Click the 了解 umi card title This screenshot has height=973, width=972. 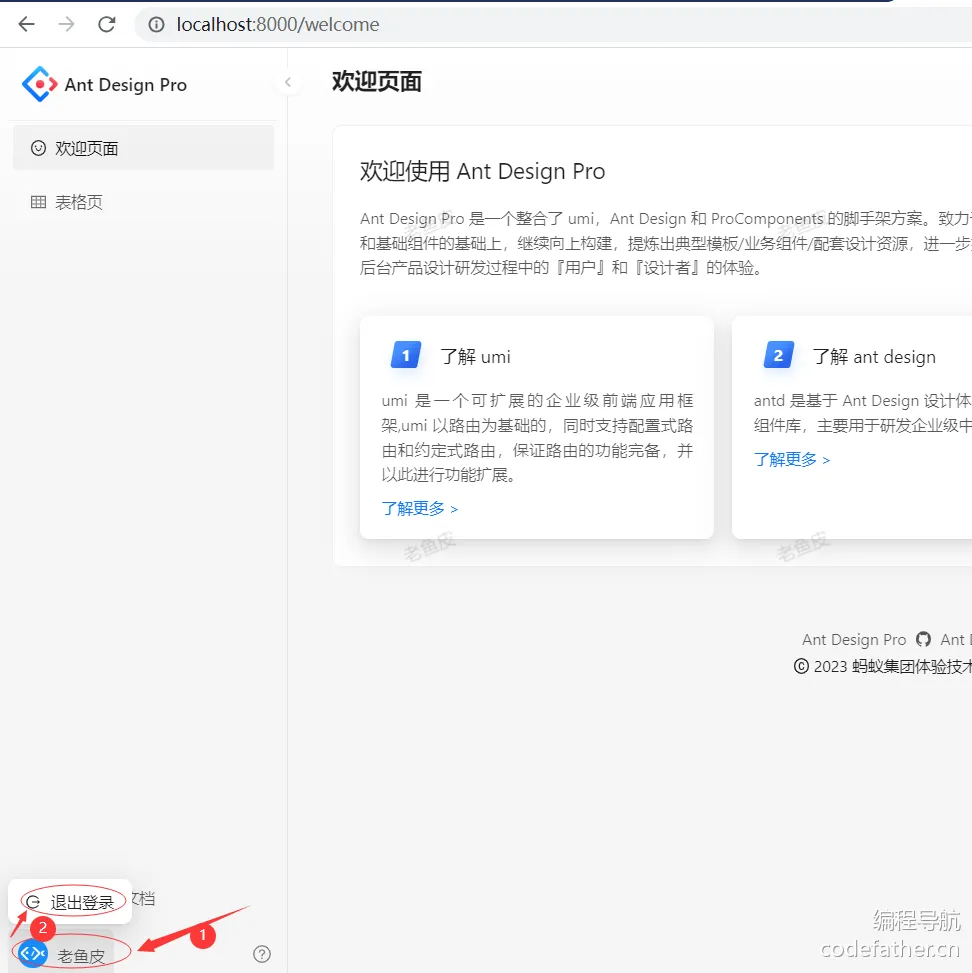(x=475, y=357)
